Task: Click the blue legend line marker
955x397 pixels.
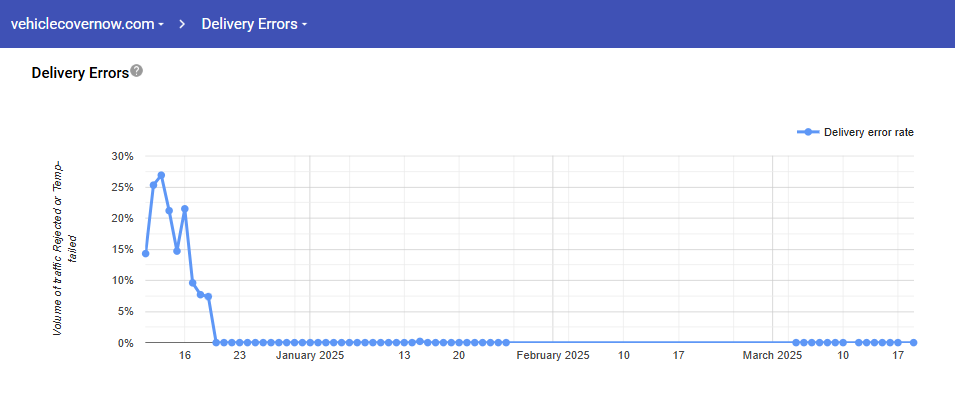Action: click(808, 132)
